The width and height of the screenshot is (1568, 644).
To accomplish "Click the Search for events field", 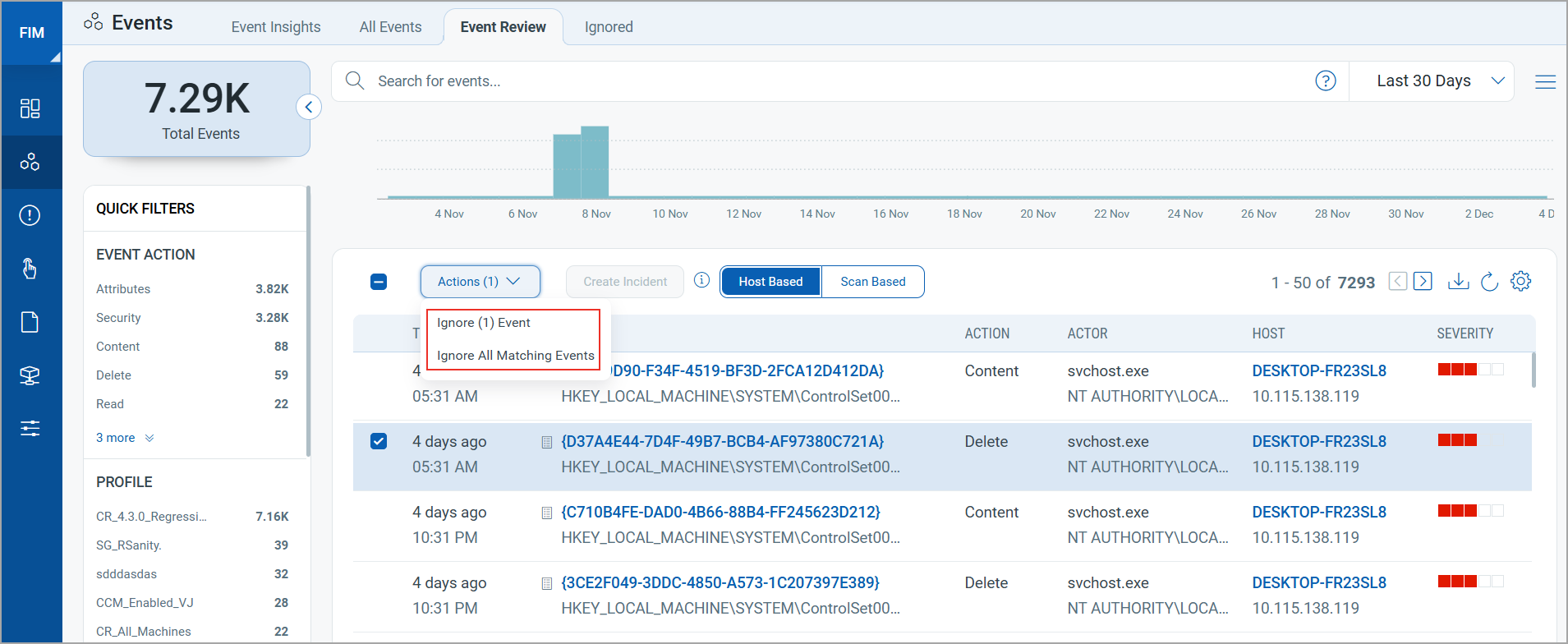I will (x=839, y=81).
